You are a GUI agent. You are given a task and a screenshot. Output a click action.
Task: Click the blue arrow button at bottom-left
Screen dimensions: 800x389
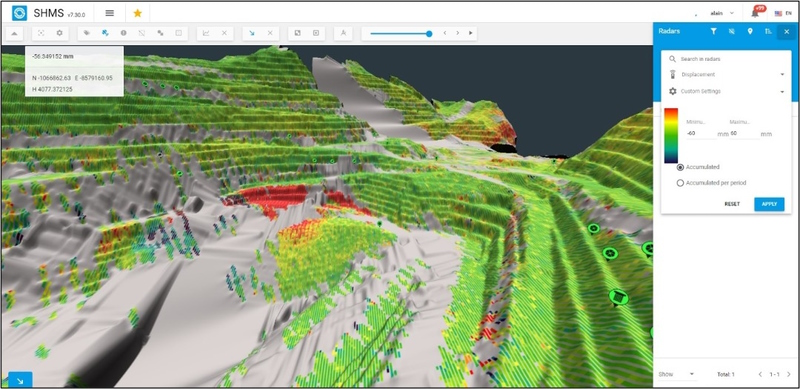coord(20,380)
